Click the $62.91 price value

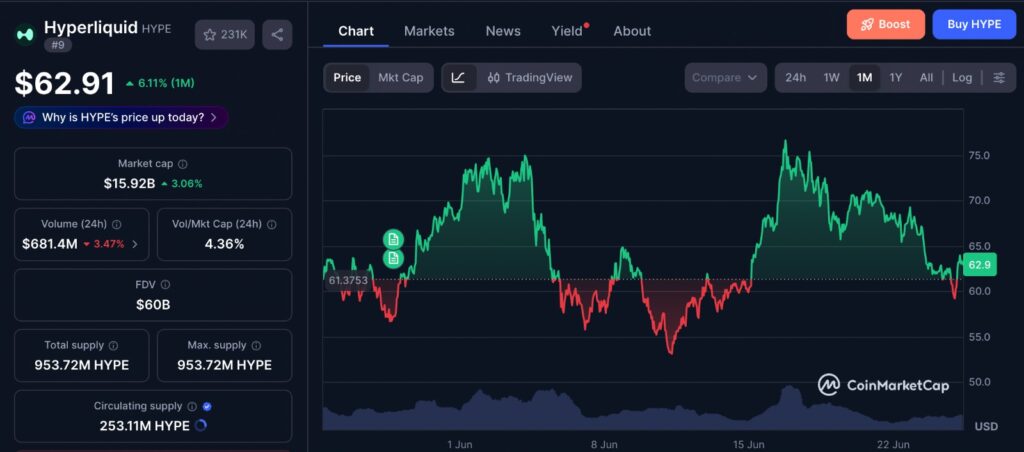pyautogui.click(x=65, y=84)
